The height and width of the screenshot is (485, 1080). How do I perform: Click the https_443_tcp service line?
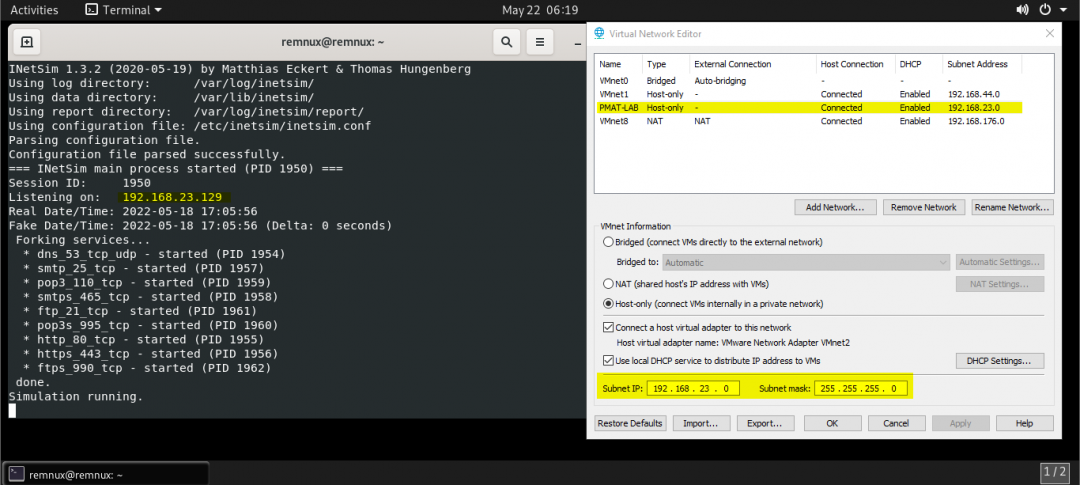(x=150, y=354)
